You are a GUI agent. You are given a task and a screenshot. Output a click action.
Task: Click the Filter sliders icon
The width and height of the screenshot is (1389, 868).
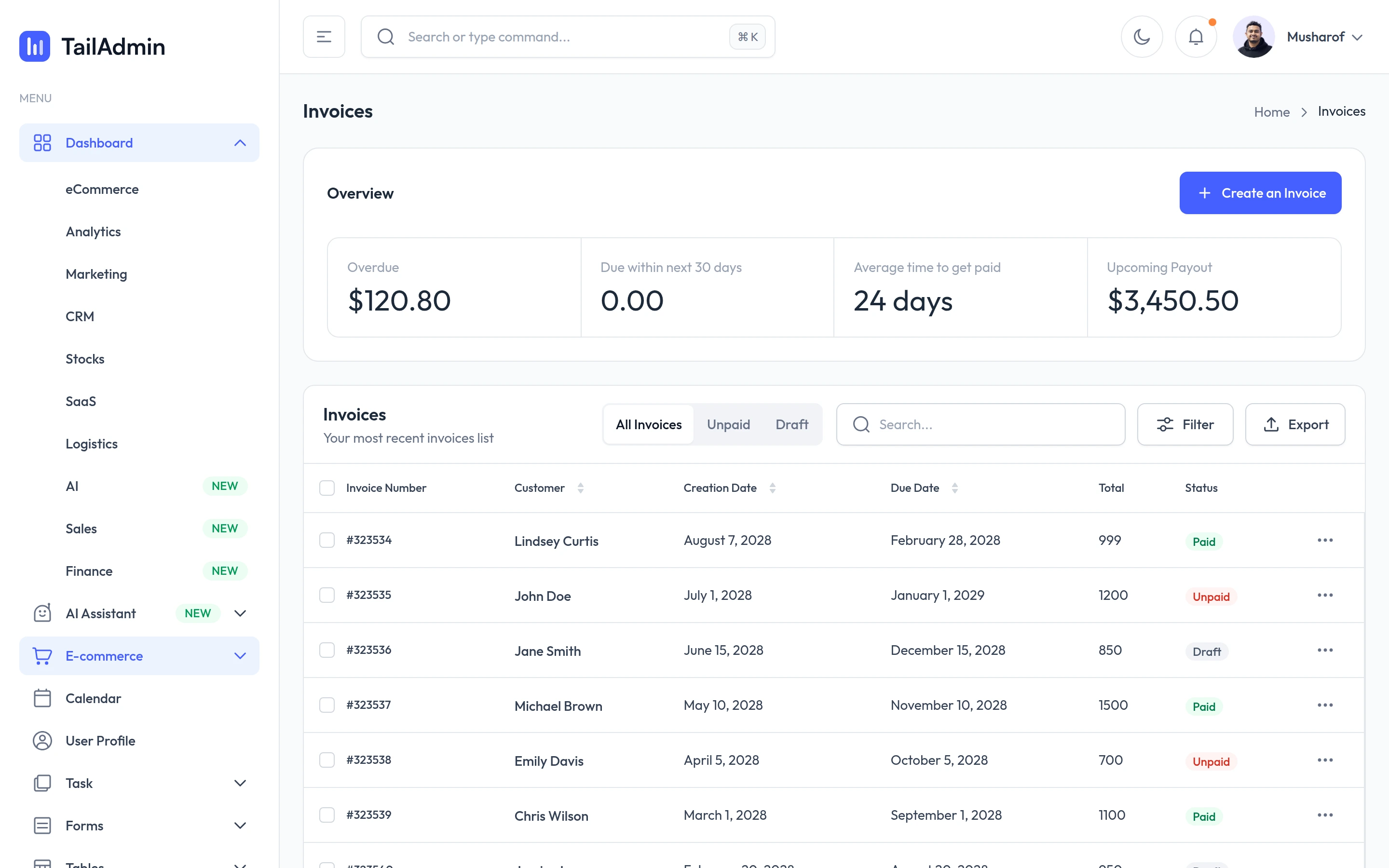[x=1165, y=424]
